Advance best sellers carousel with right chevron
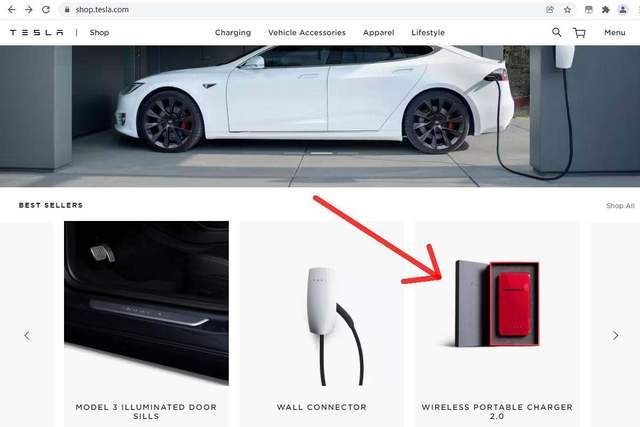 (616, 336)
